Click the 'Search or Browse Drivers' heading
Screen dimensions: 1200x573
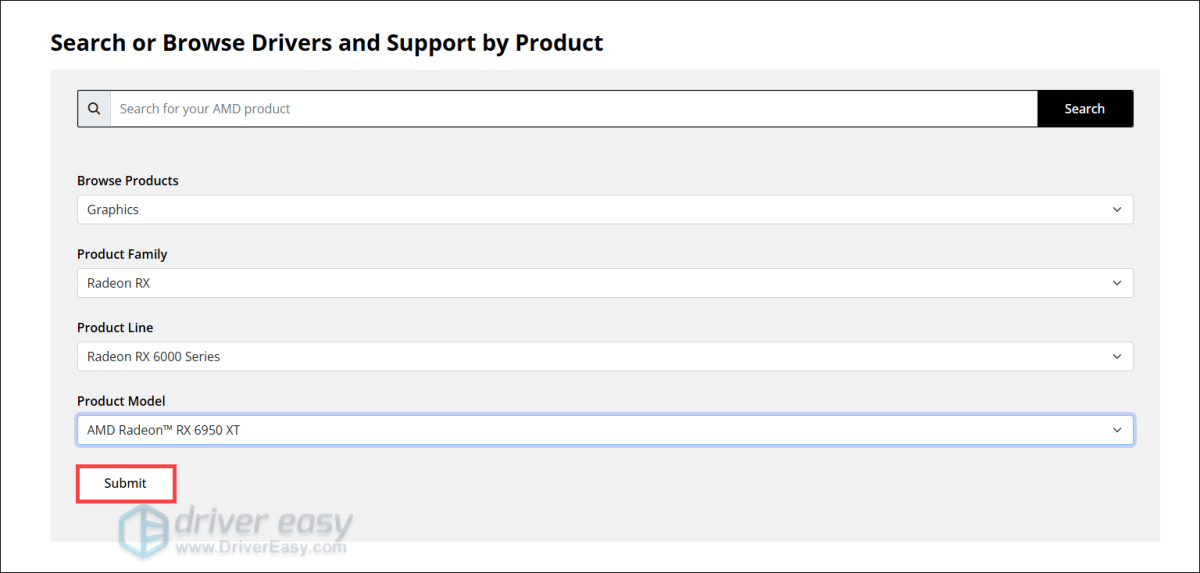tap(327, 43)
